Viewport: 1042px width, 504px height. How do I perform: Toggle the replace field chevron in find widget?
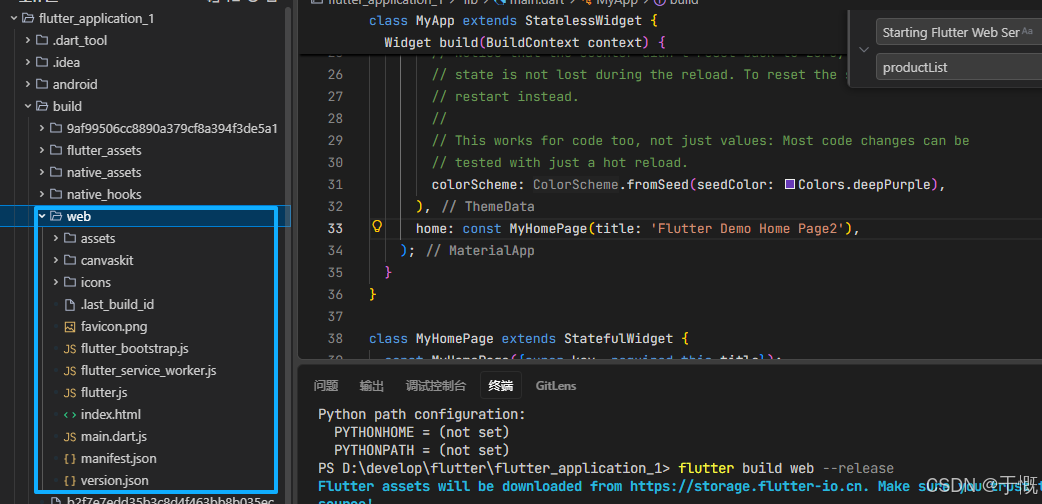pos(863,49)
